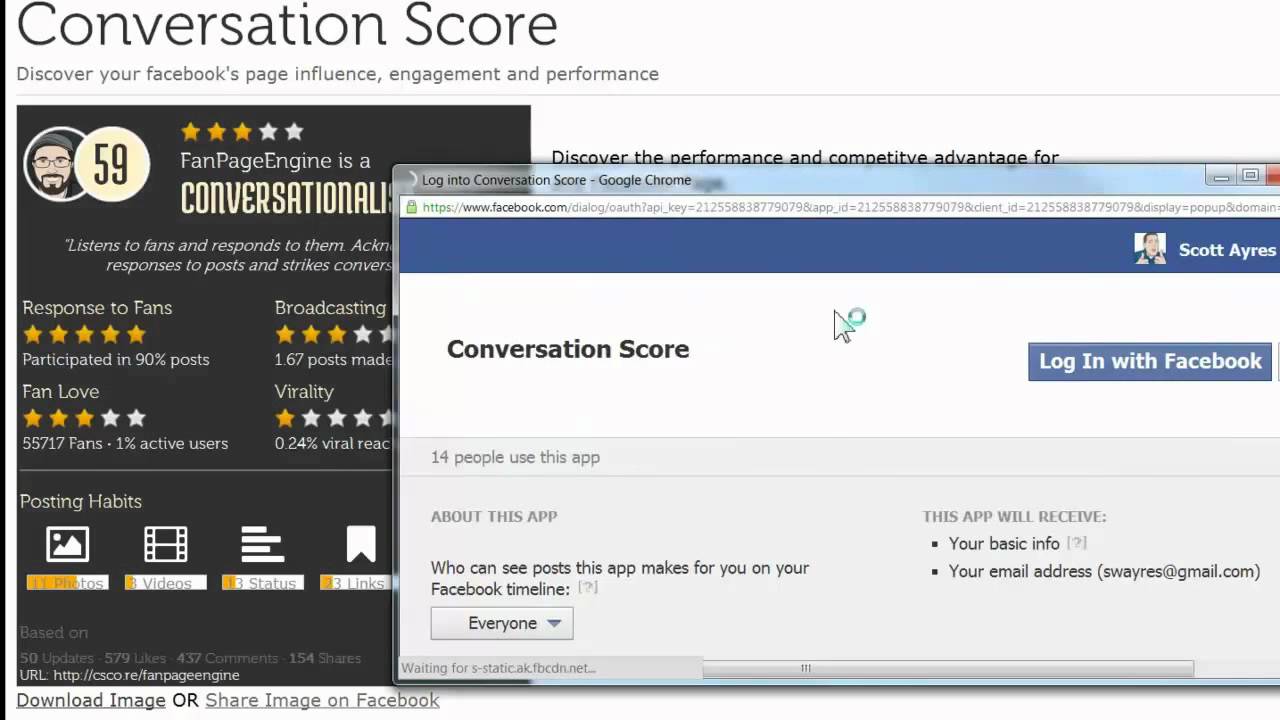This screenshot has width=1280, height=720.
Task: Click help mark beside Facebook timeline text
Action: (588, 588)
